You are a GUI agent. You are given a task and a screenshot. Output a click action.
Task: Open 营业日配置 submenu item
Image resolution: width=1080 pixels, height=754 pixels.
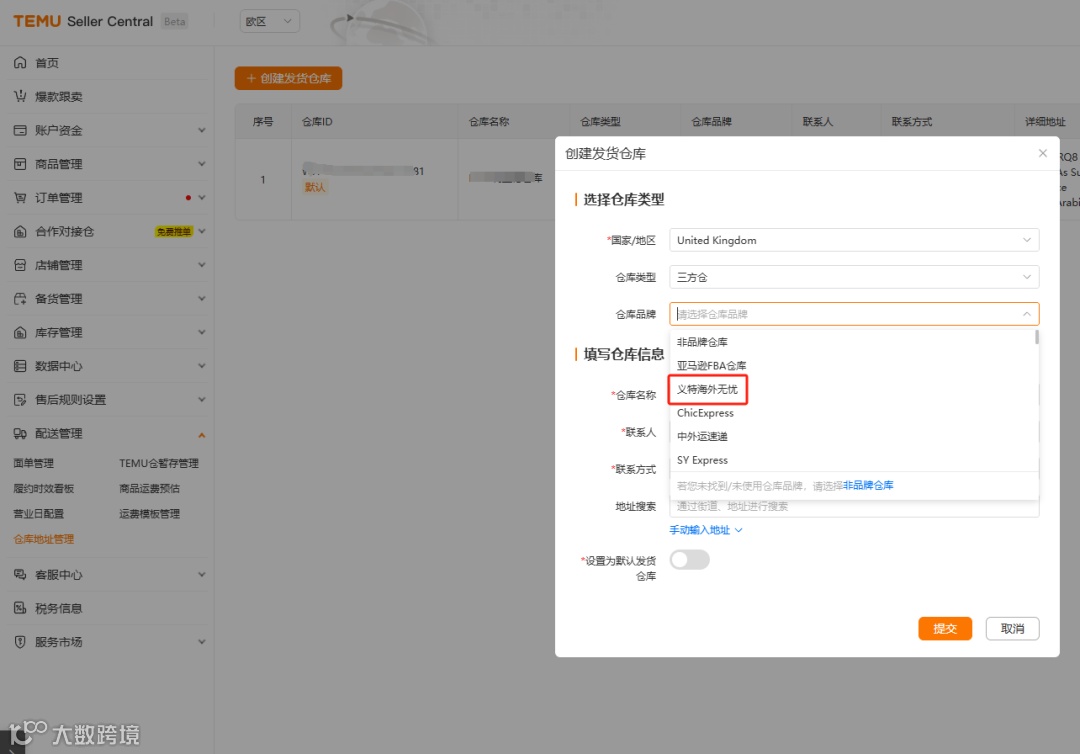click(x=39, y=514)
